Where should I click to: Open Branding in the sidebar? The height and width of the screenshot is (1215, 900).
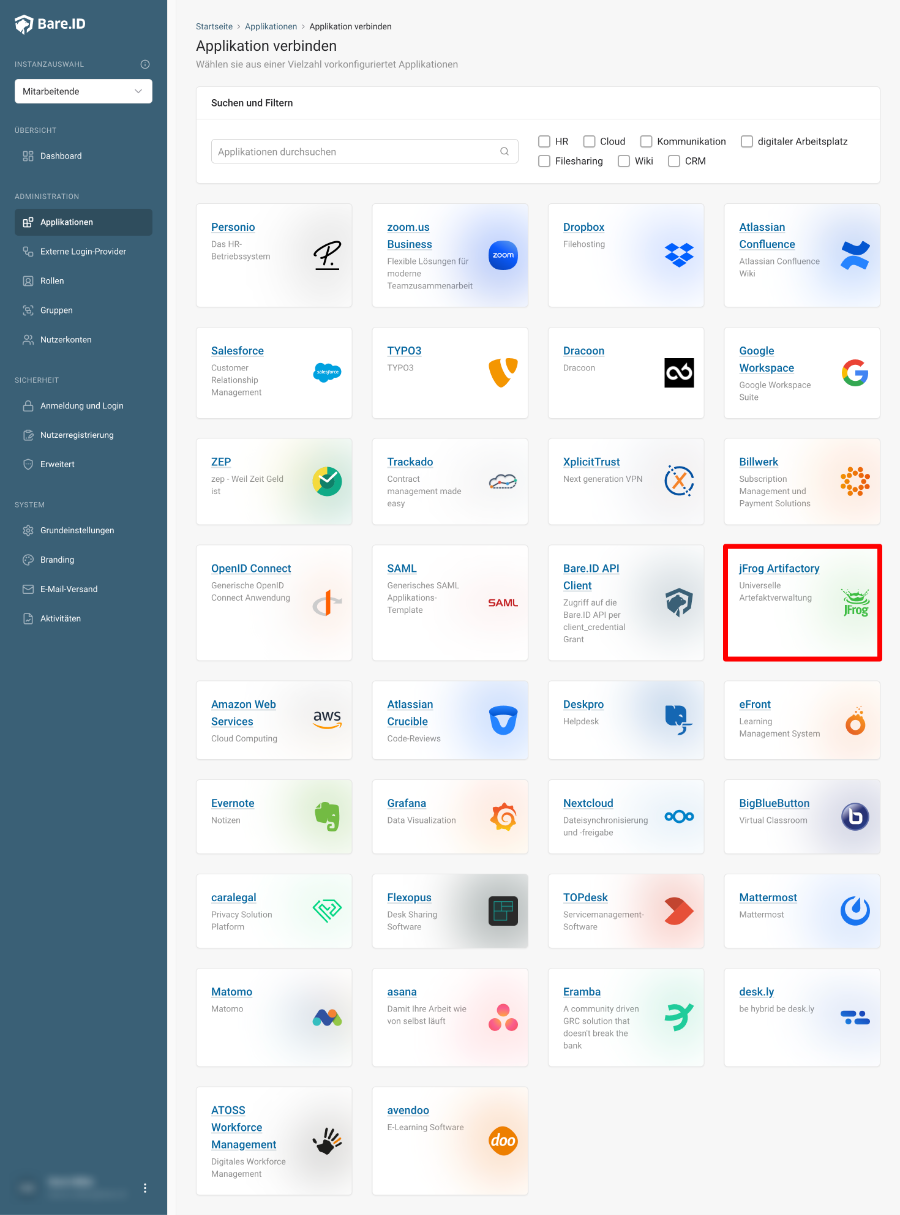[83, 560]
